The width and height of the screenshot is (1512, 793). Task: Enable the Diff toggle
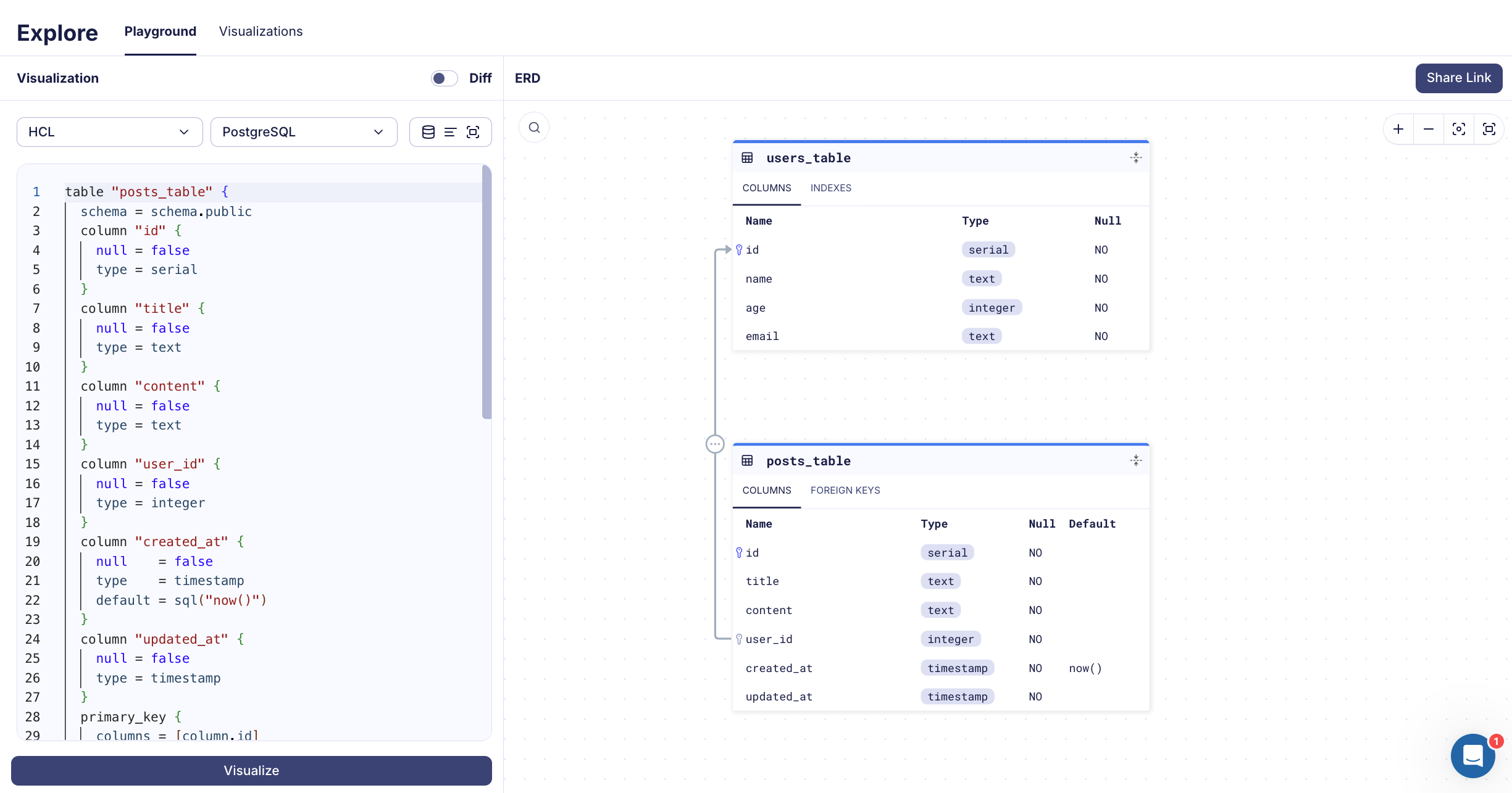pos(443,78)
